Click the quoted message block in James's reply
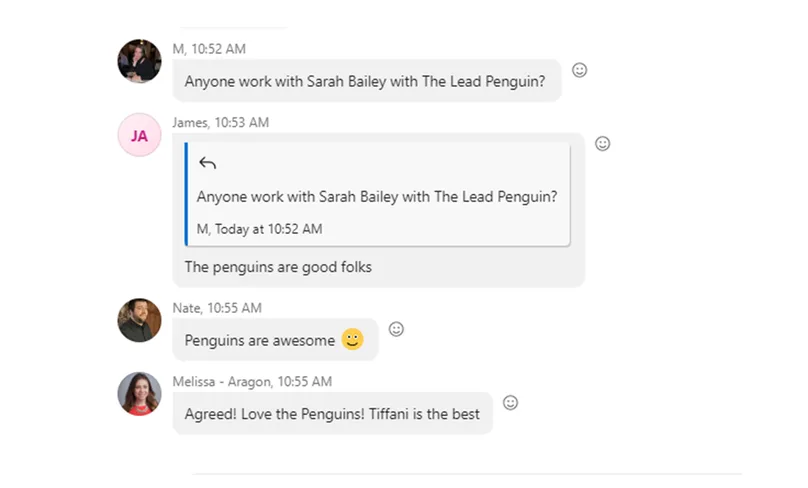The height and width of the screenshot is (488, 808). click(377, 194)
